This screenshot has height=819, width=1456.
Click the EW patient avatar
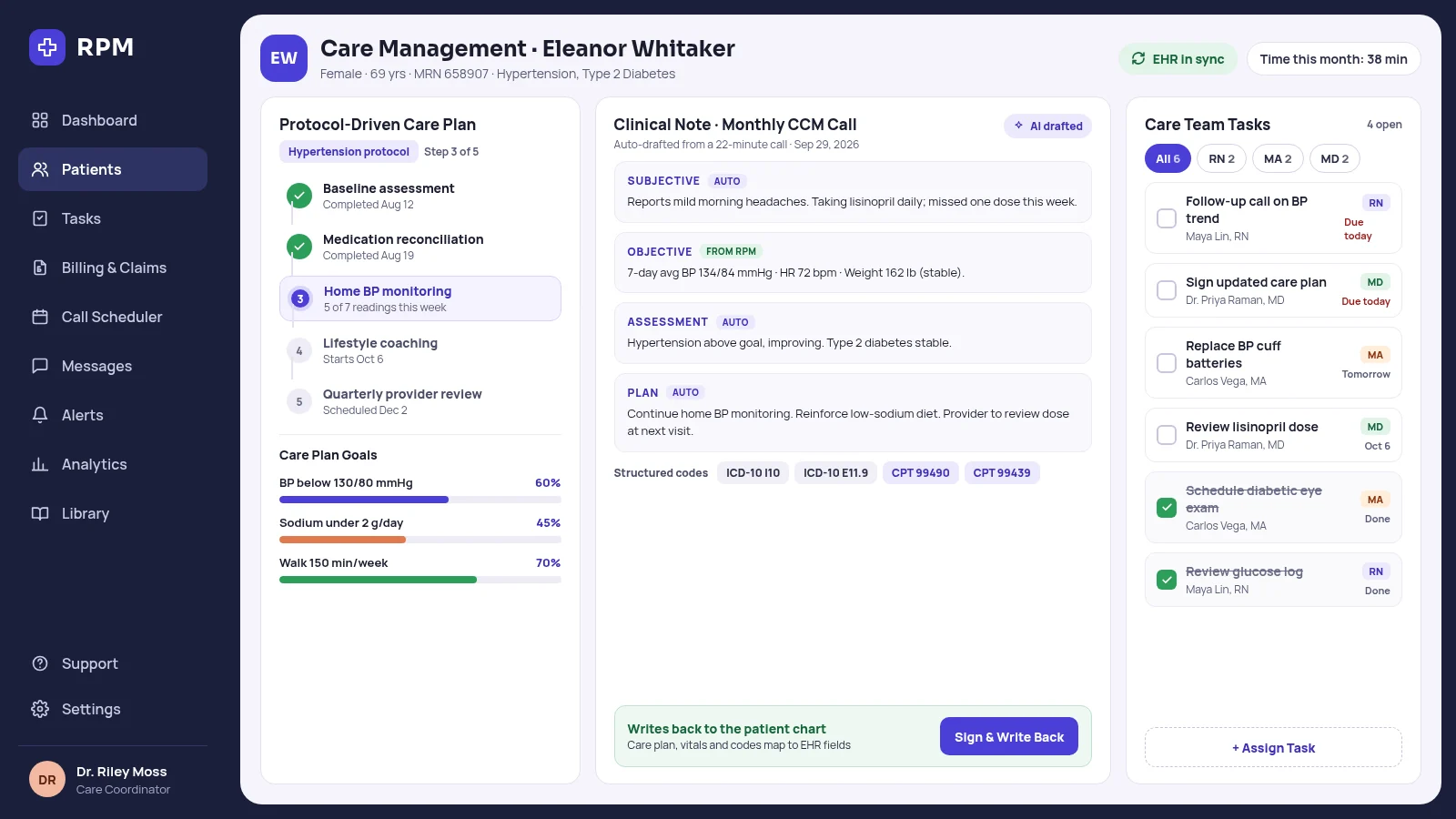(x=284, y=58)
